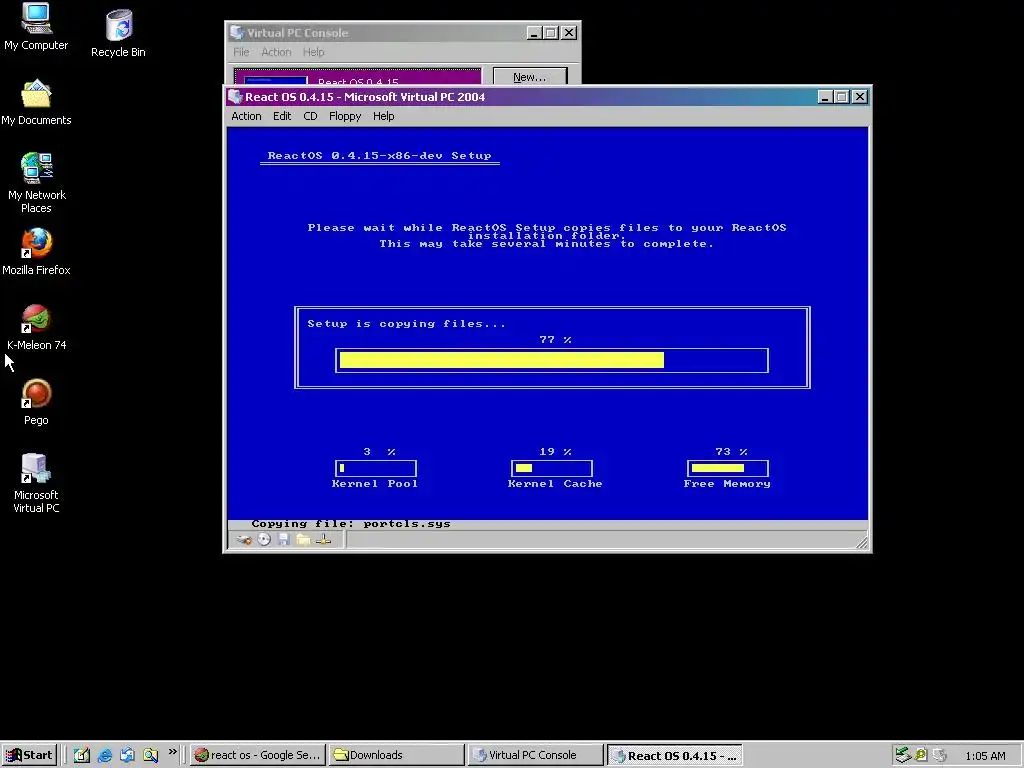The width and height of the screenshot is (1024, 768).
Task: Switch to Downloads folder taskbar button
Action: pos(396,755)
